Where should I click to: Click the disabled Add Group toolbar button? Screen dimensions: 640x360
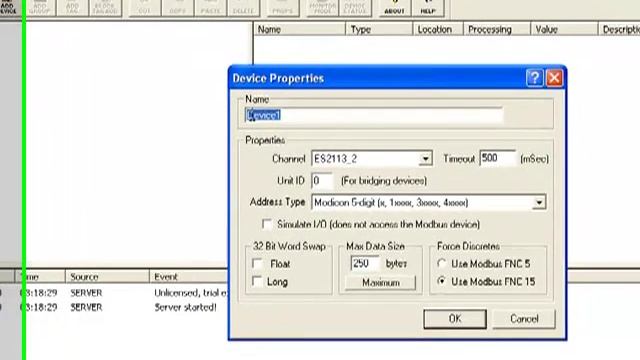pos(40,8)
